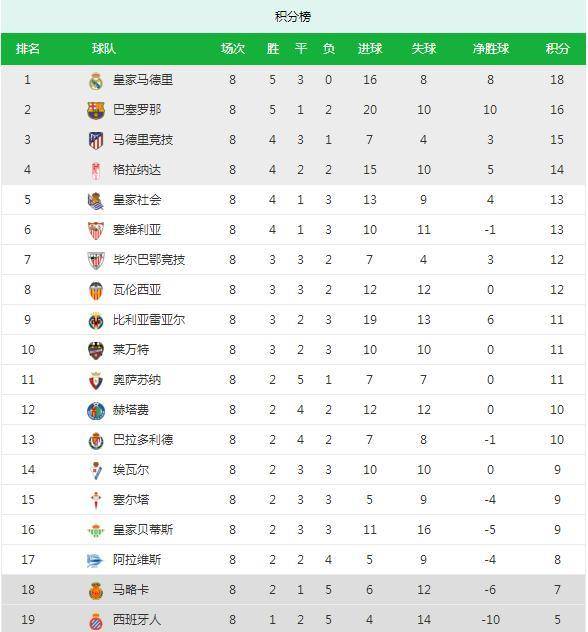This screenshot has height=632, width=588.
Task: Open the Real Sociedad badge
Action: pos(96,201)
